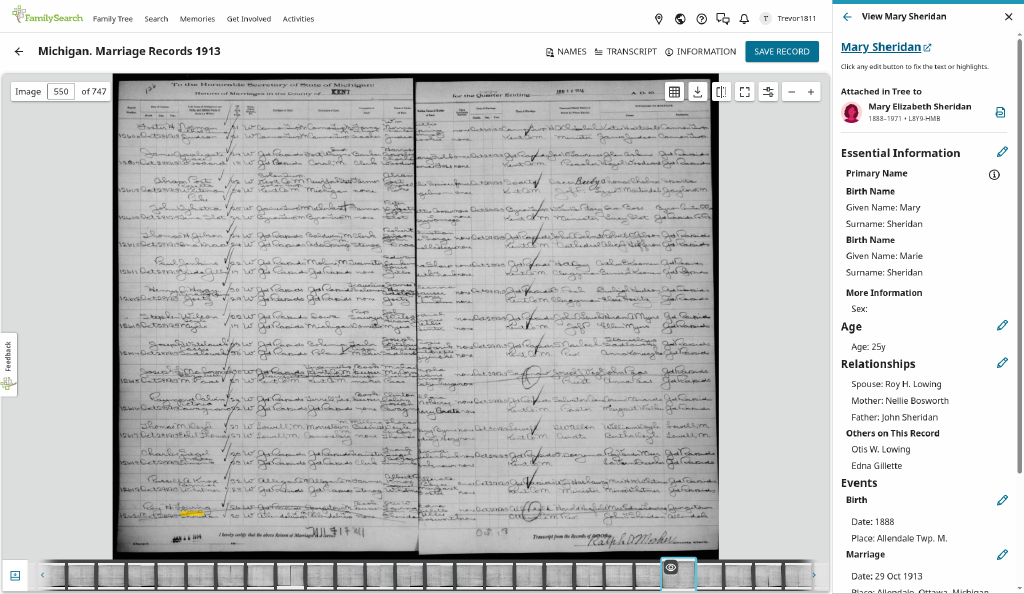The height and width of the screenshot is (594, 1024).
Task: Show the INFORMATION tab
Action: 700,52
